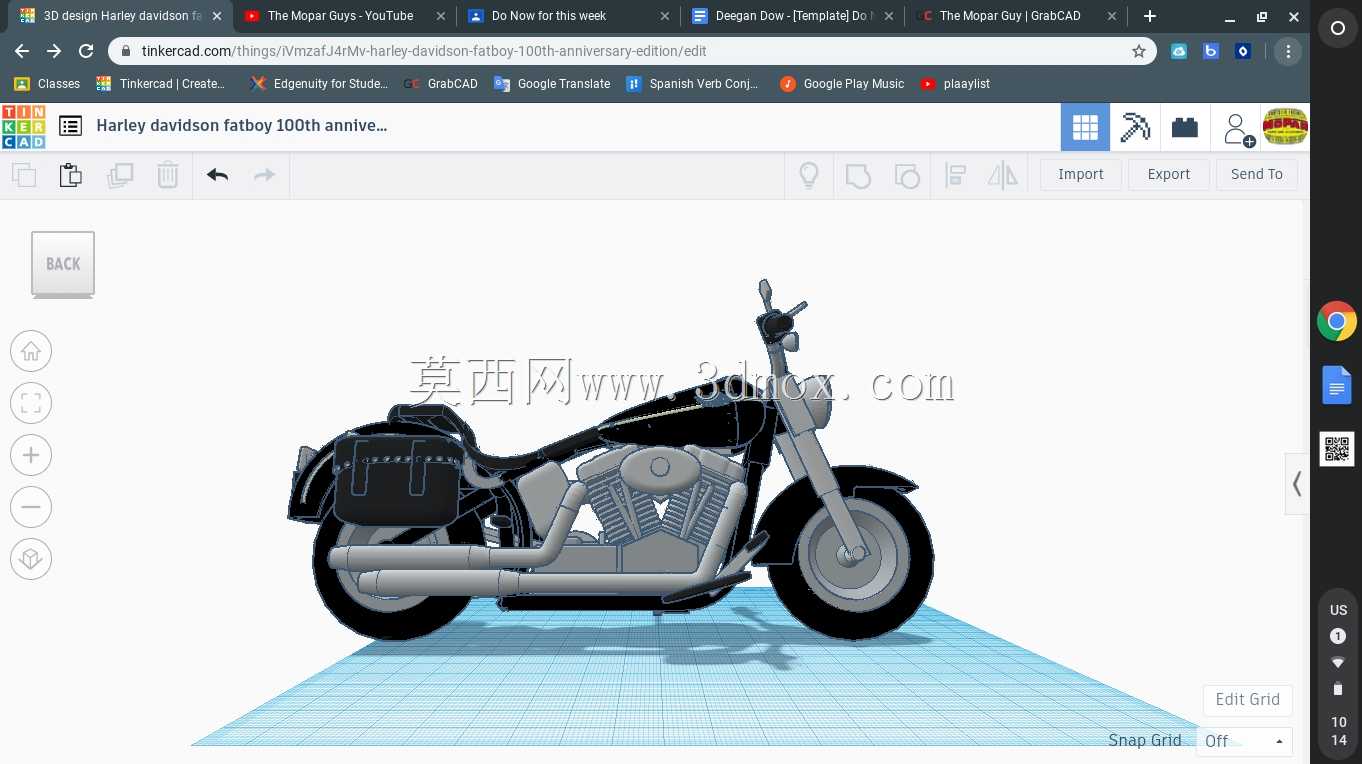Open the Tinkercad | Create bookmark
The width and height of the screenshot is (1362, 764).
tap(161, 84)
